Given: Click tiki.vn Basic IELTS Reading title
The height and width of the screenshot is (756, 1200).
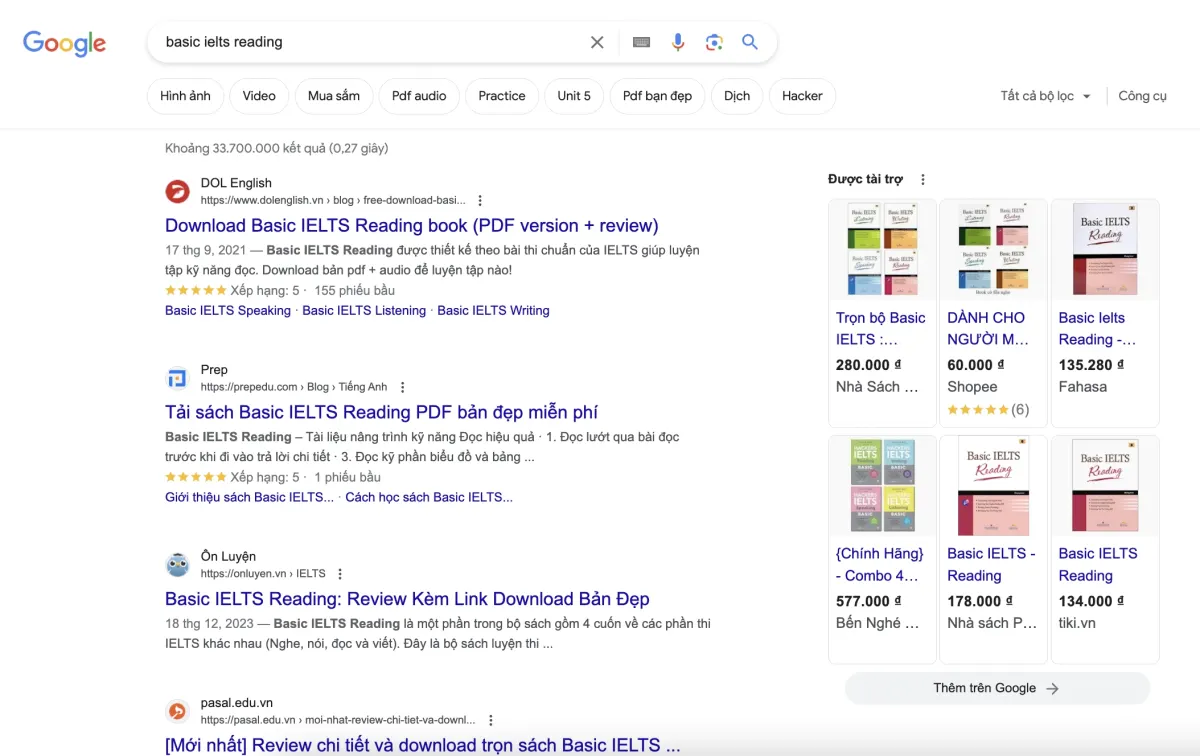Looking at the screenshot, I should pos(1098,564).
